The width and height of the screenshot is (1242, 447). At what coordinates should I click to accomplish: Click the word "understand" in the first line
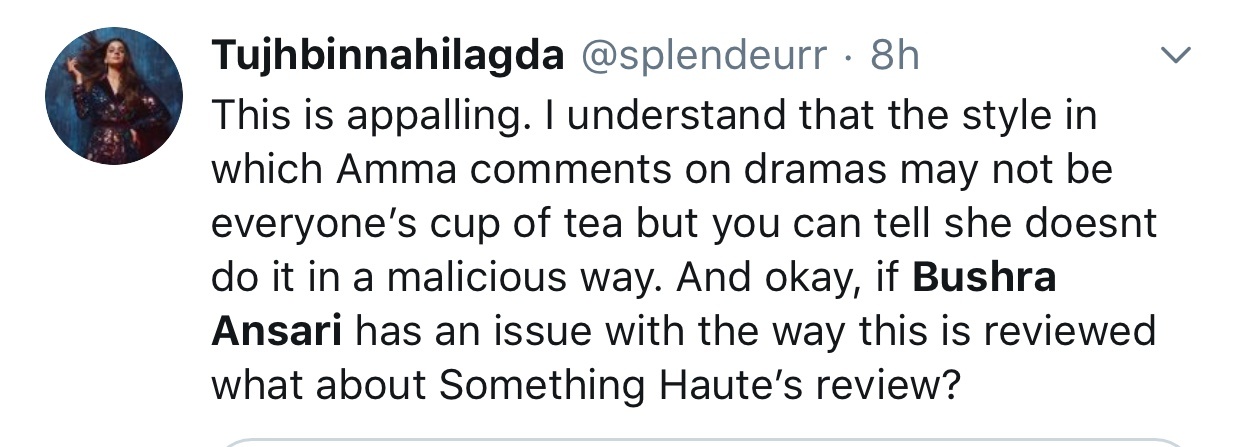tap(653, 115)
